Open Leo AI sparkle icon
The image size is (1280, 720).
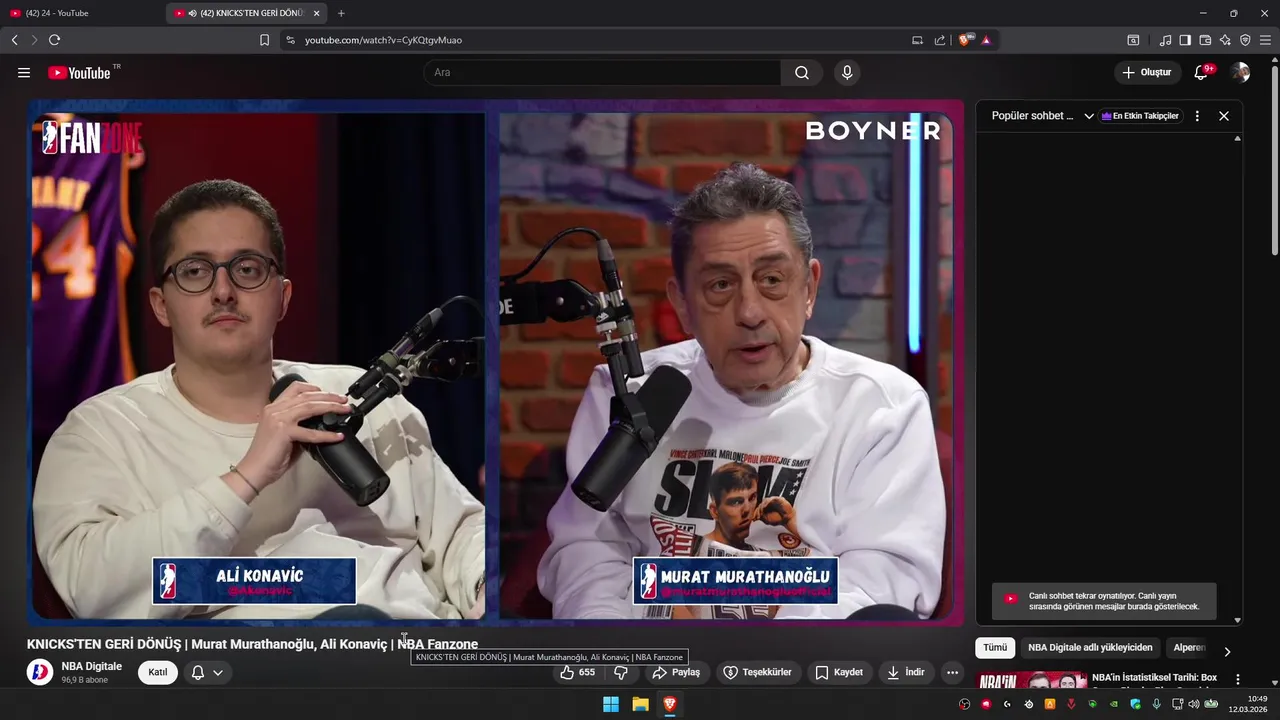coord(1225,40)
